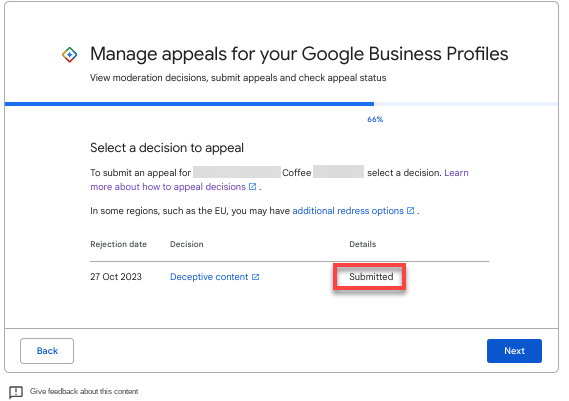
Task: Select the 27 Oct 2023 rejection row
Action: point(290,277)
